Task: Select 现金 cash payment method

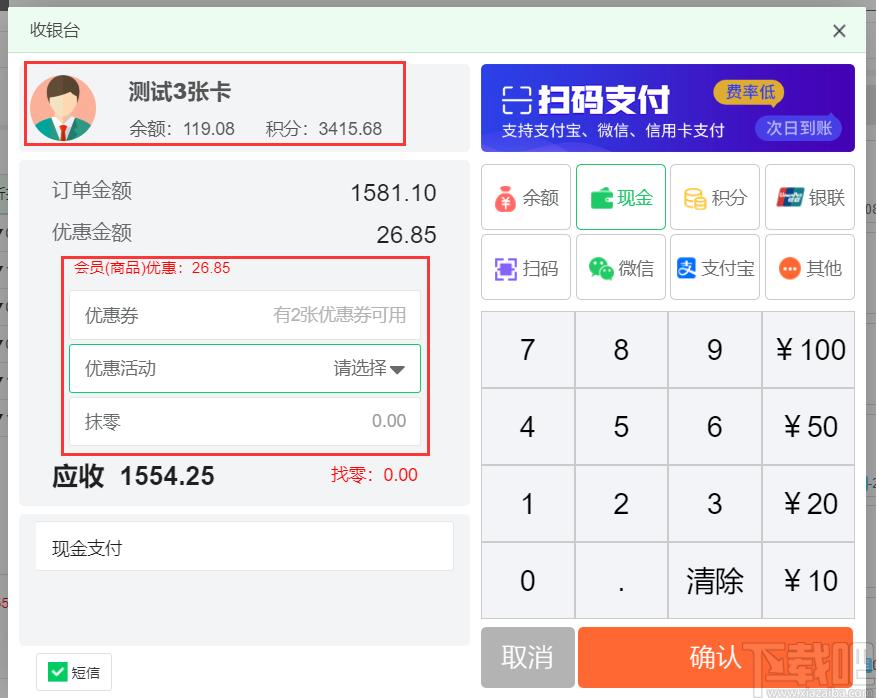Action: (621, 197)
